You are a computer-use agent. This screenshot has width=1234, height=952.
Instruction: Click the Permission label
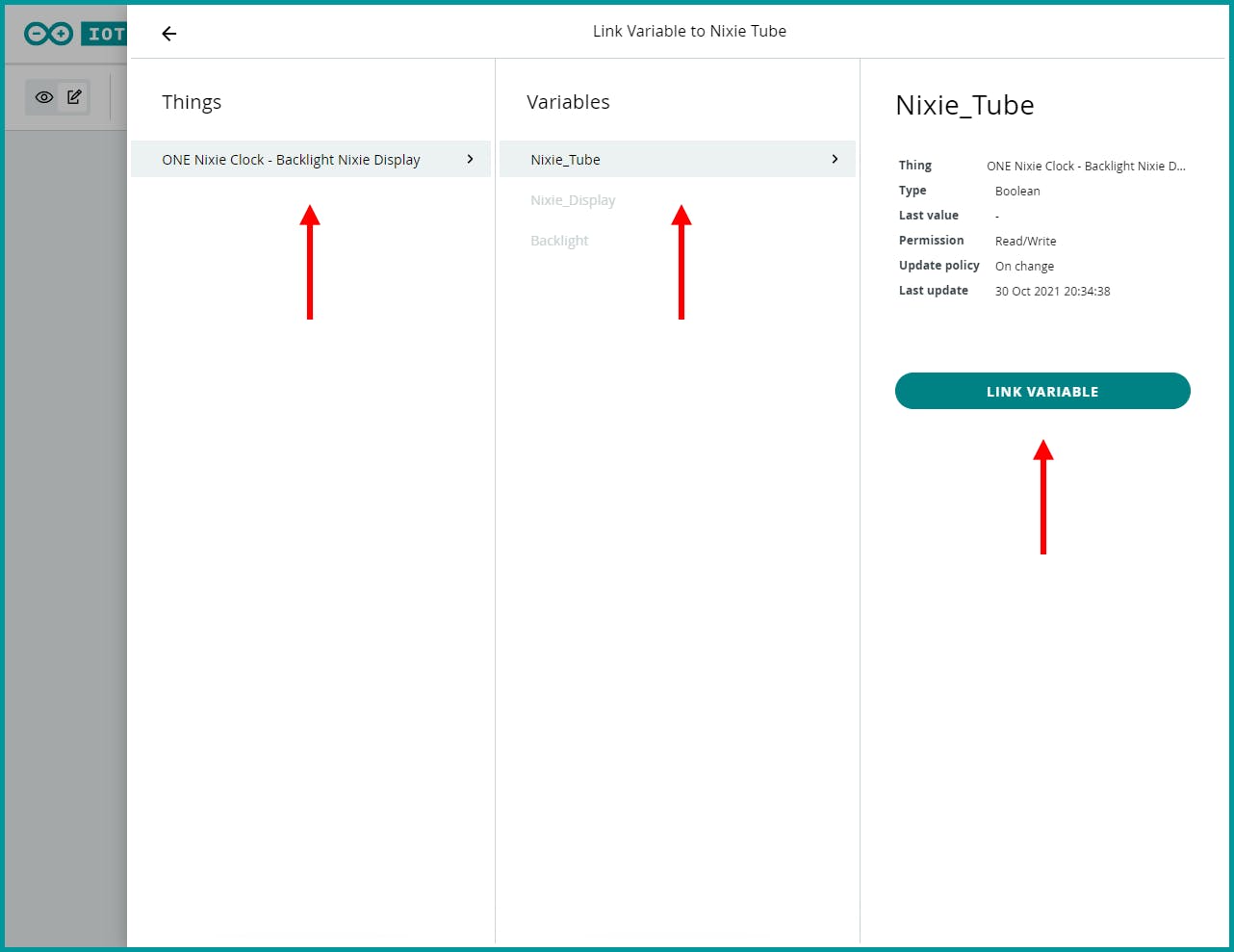[x=931, y=241]
